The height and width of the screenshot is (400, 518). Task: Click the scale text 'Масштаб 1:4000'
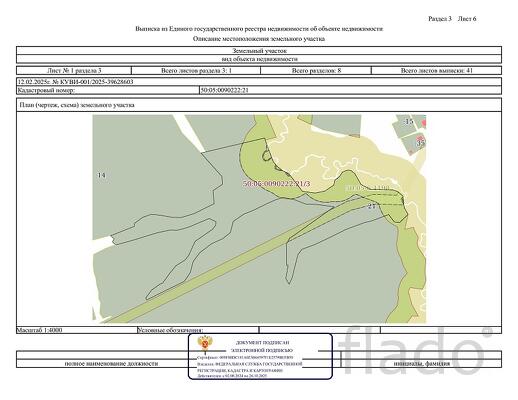pos(39,330)
